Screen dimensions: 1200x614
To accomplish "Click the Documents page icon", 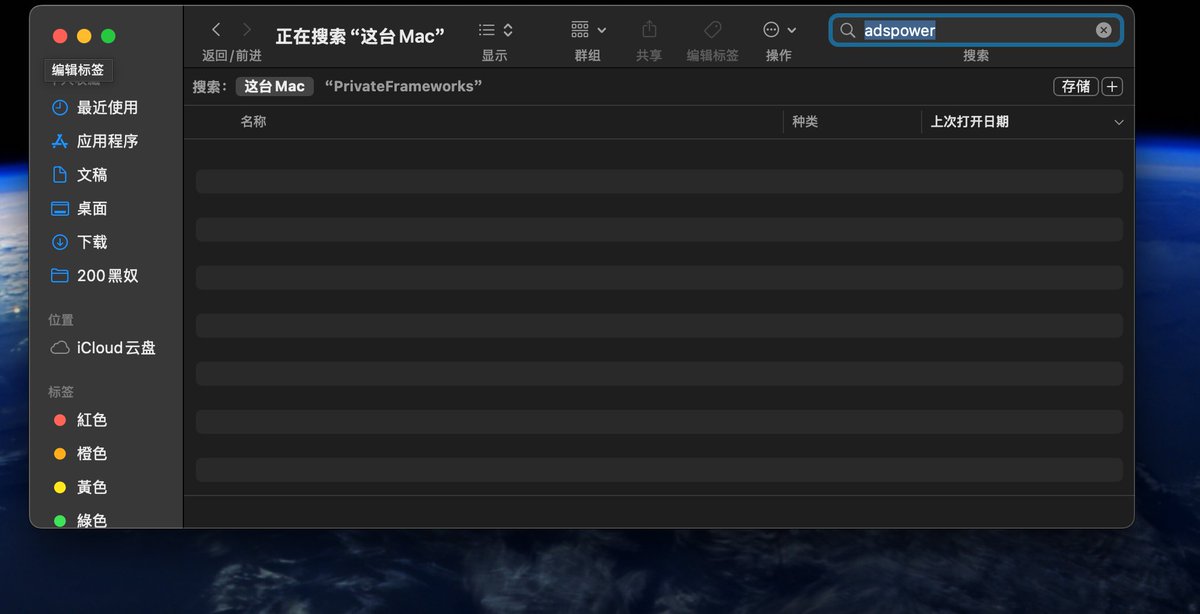I will click(60, 175).
